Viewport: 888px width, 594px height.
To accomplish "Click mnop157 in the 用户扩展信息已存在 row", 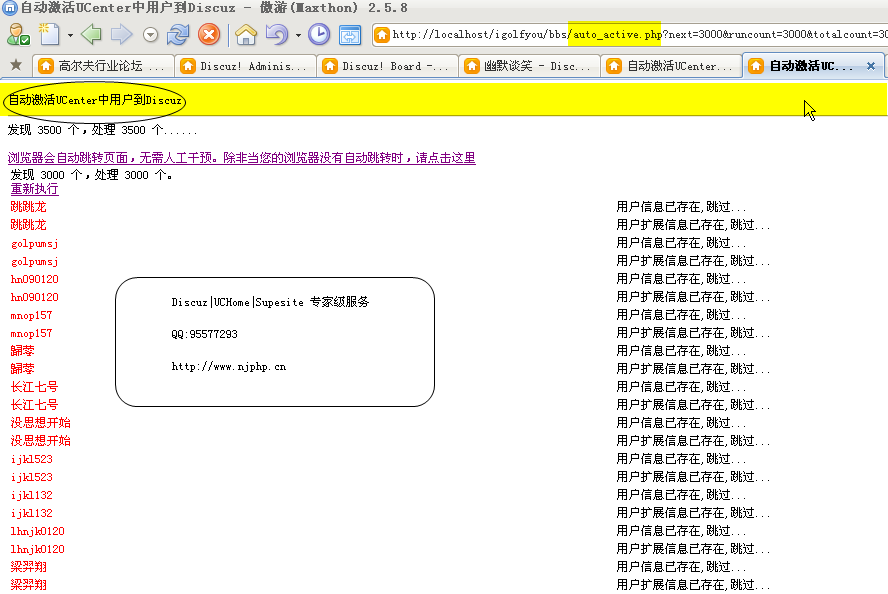I will click(31, 334).
